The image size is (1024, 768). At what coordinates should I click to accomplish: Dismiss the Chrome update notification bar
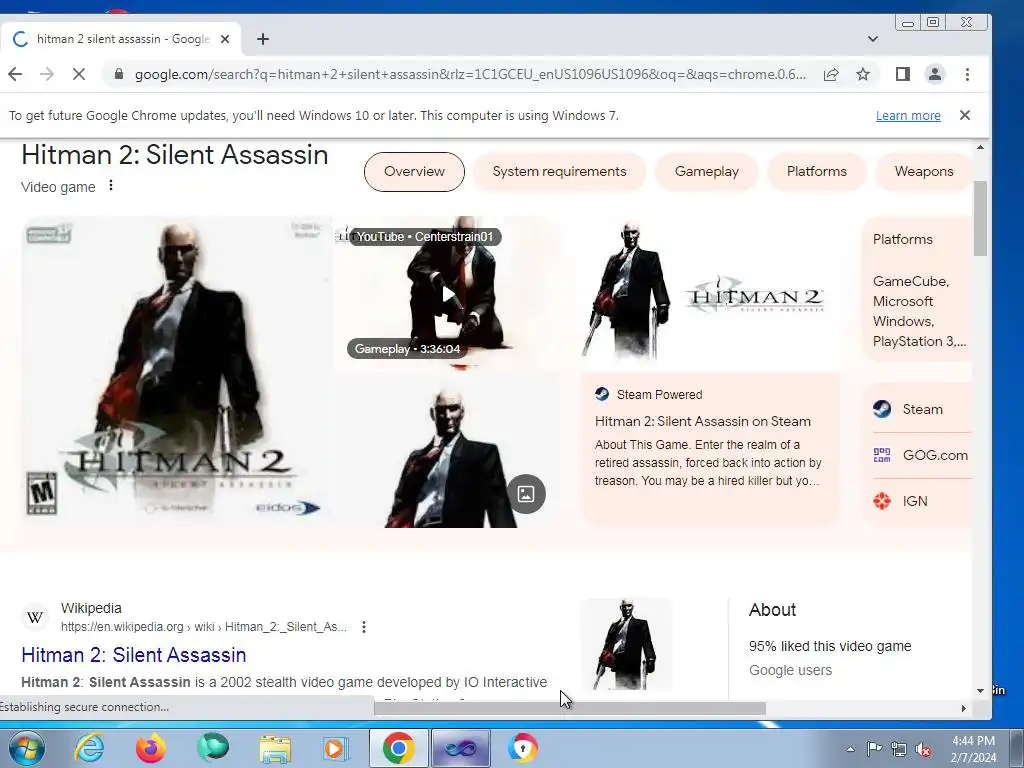[965, 115]
